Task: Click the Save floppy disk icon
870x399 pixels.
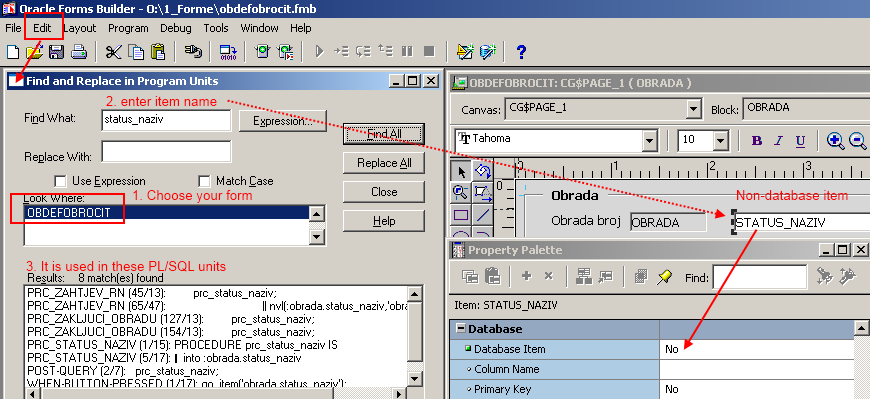Action: tap(56, 52)
